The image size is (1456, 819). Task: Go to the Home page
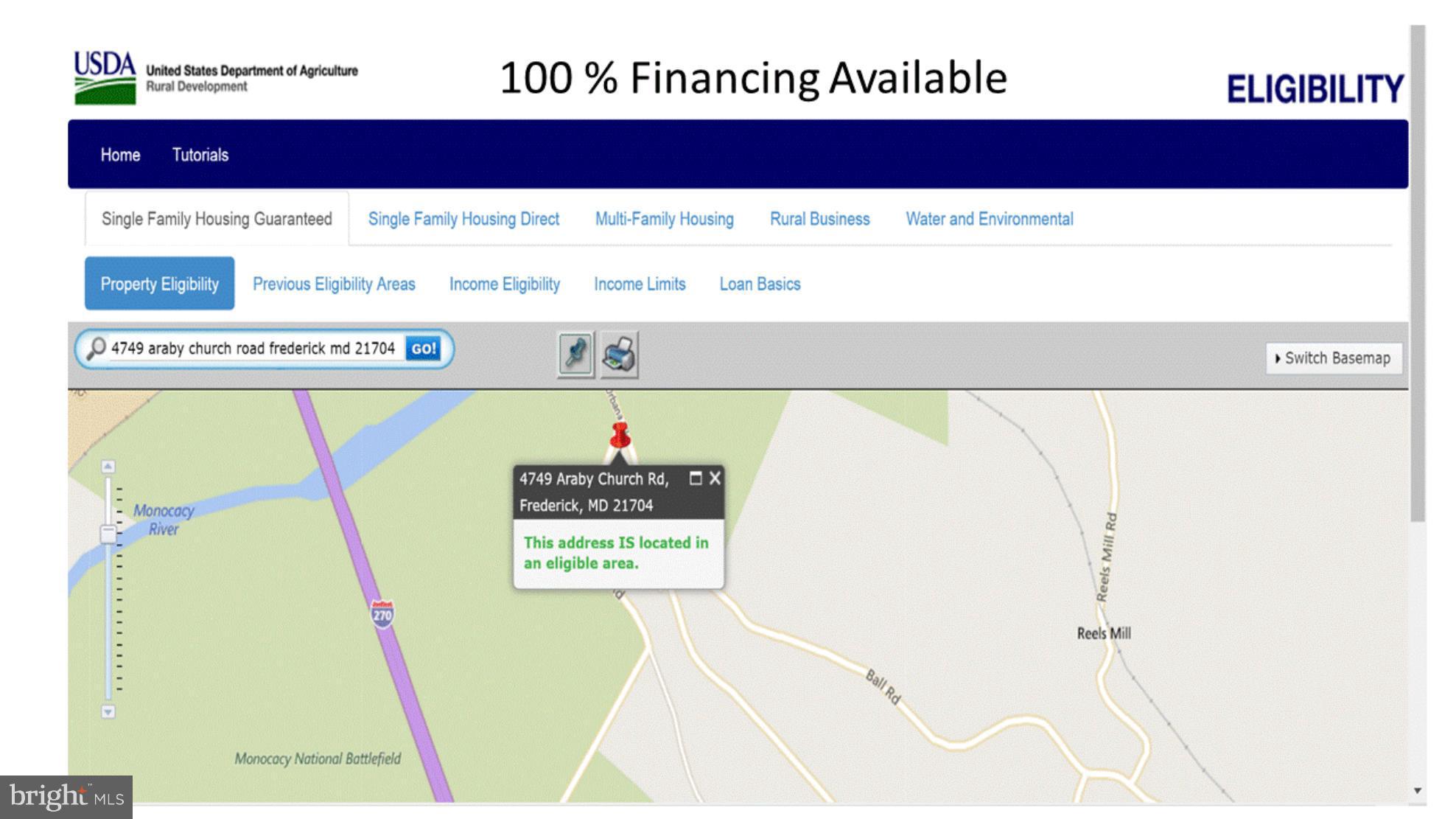[120, 155]
